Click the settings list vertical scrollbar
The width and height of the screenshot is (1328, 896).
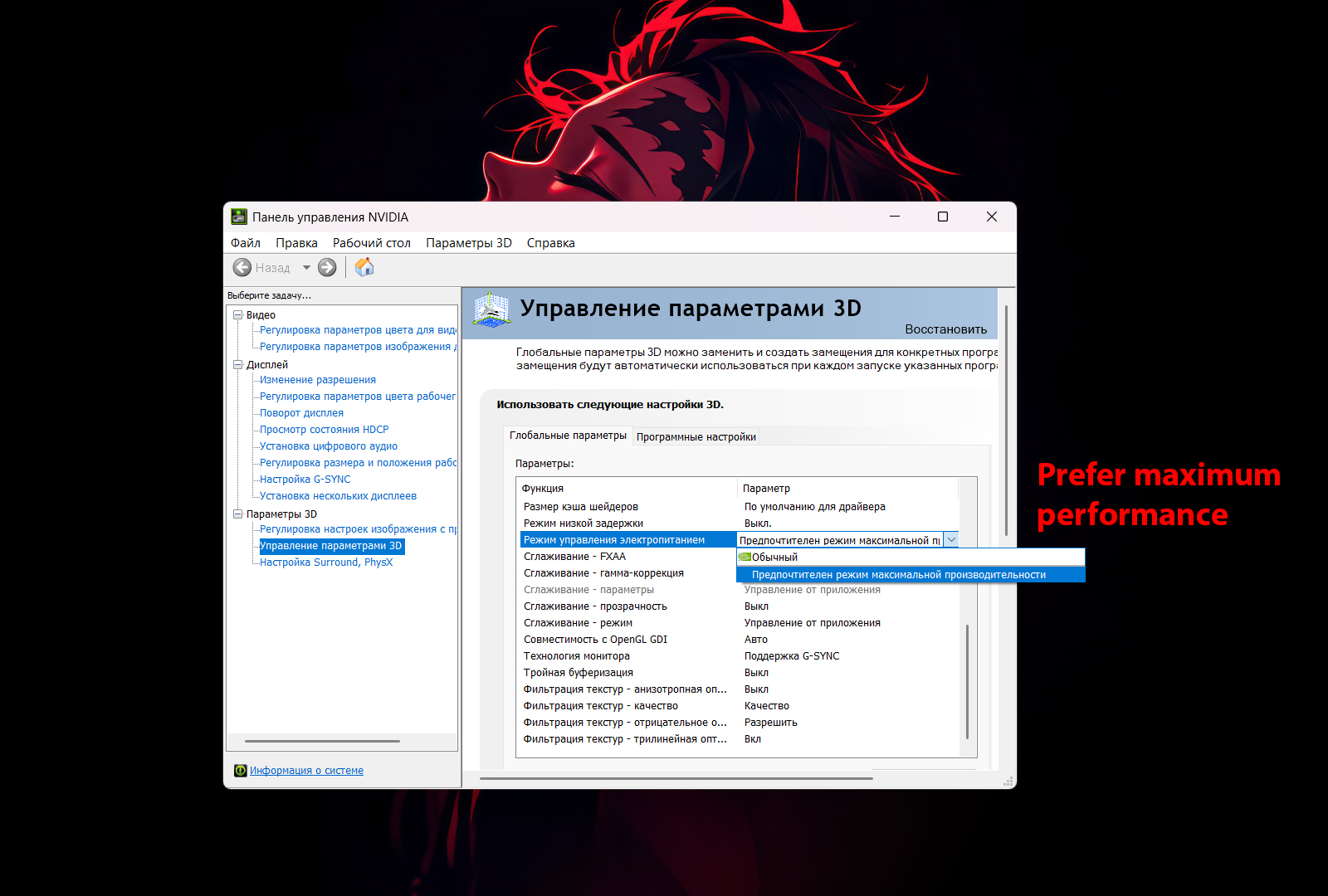coord(968,680)
